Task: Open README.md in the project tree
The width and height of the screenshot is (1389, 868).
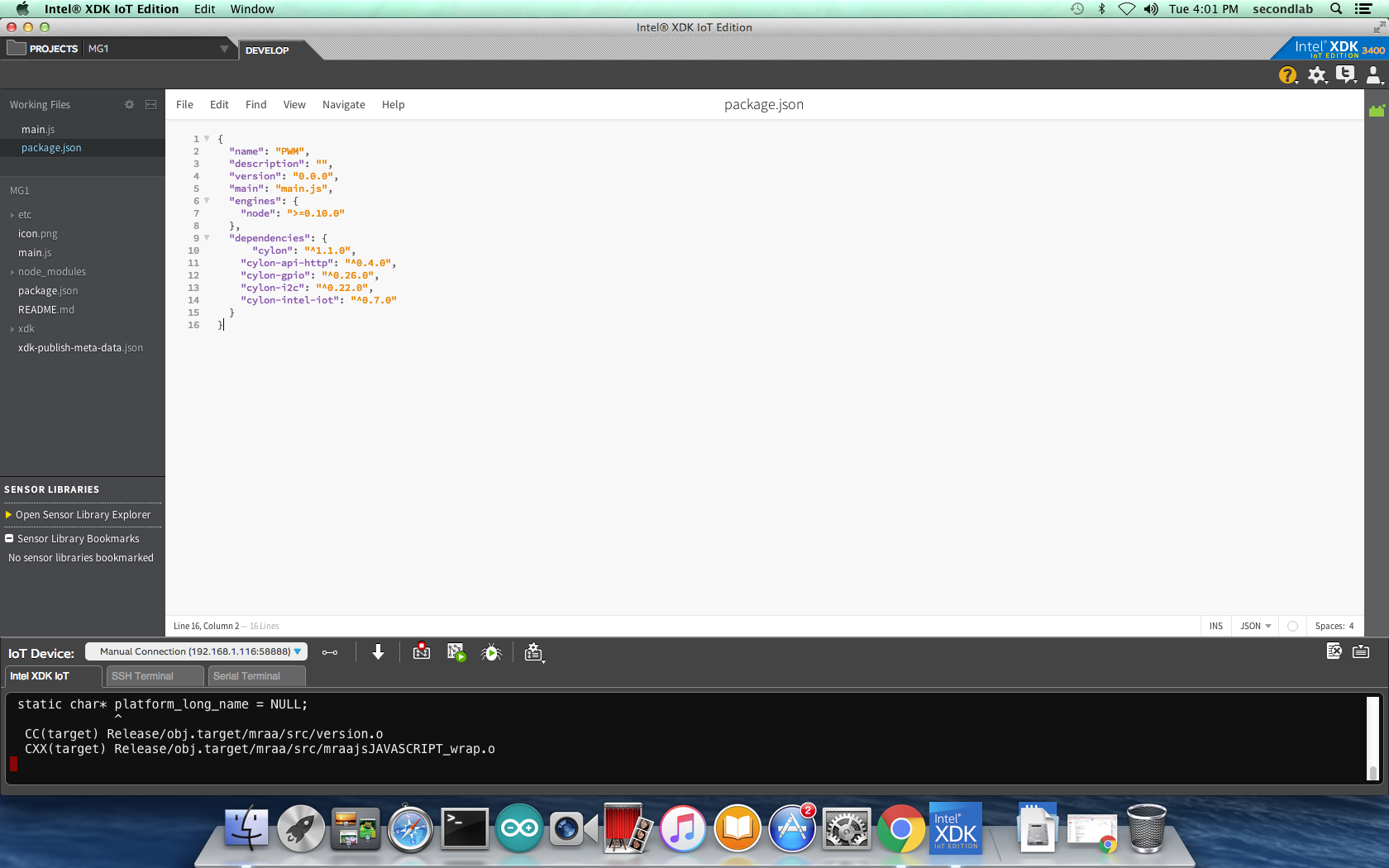Action: pos(46,310)
